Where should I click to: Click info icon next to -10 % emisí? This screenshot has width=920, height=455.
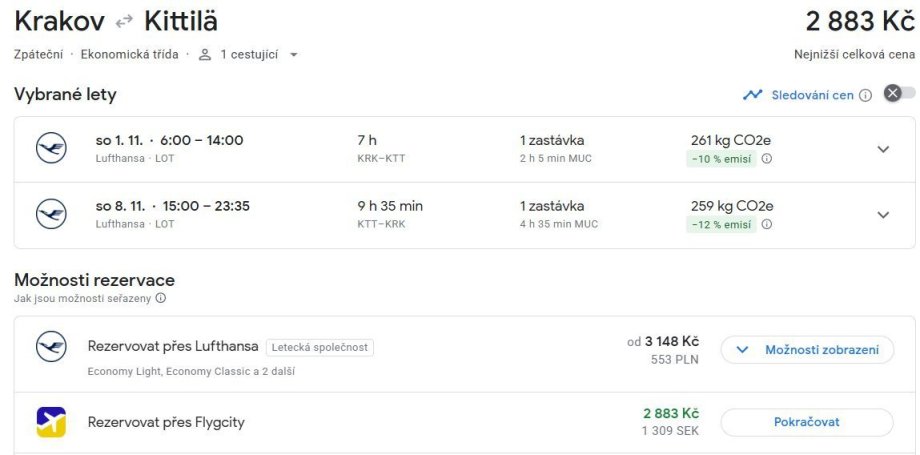tap(767, 158)
